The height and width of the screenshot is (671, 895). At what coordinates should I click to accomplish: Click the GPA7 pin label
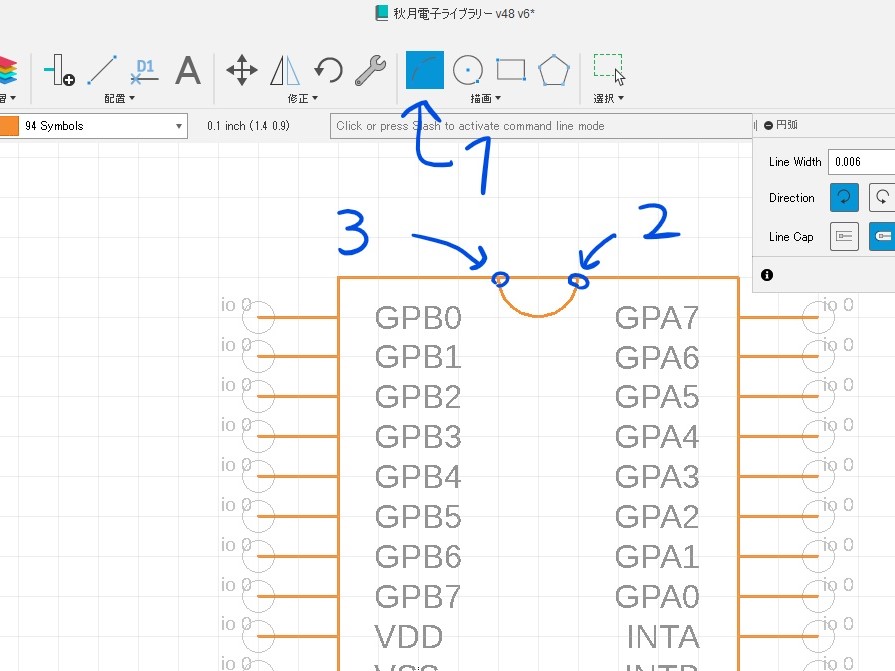tap(656, 317)
